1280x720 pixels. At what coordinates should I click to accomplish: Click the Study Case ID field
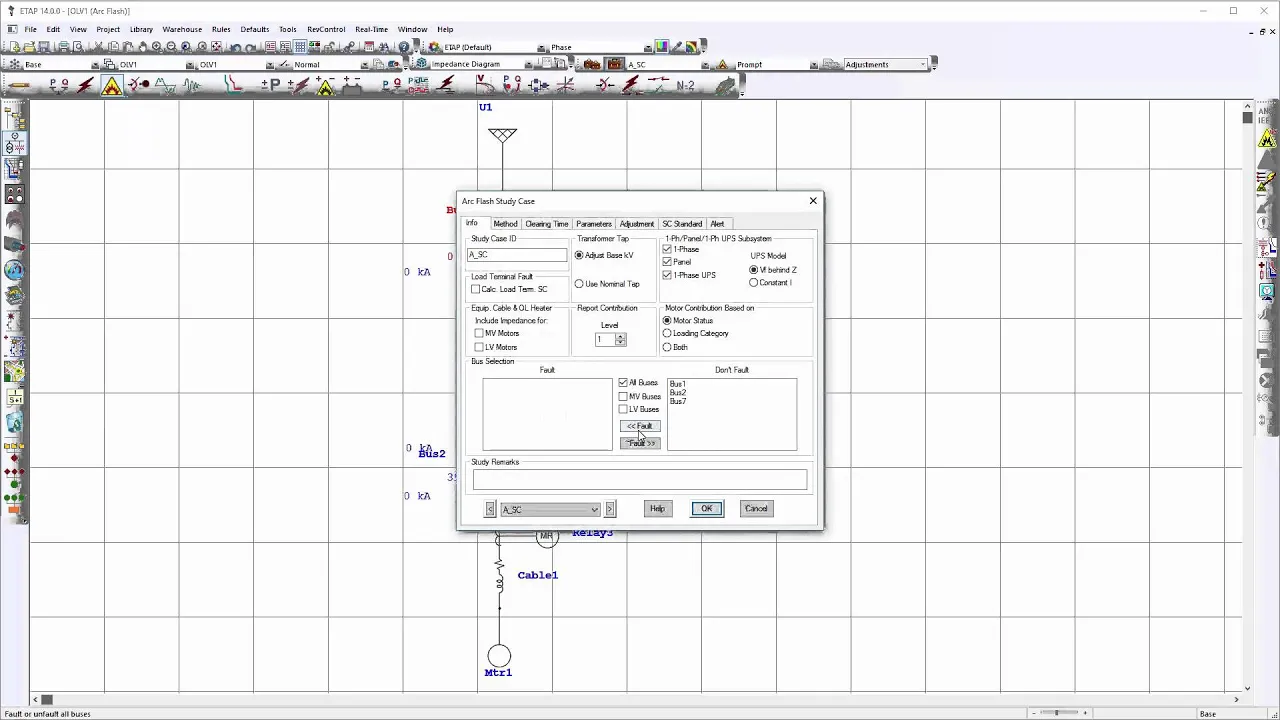(517, 255)
